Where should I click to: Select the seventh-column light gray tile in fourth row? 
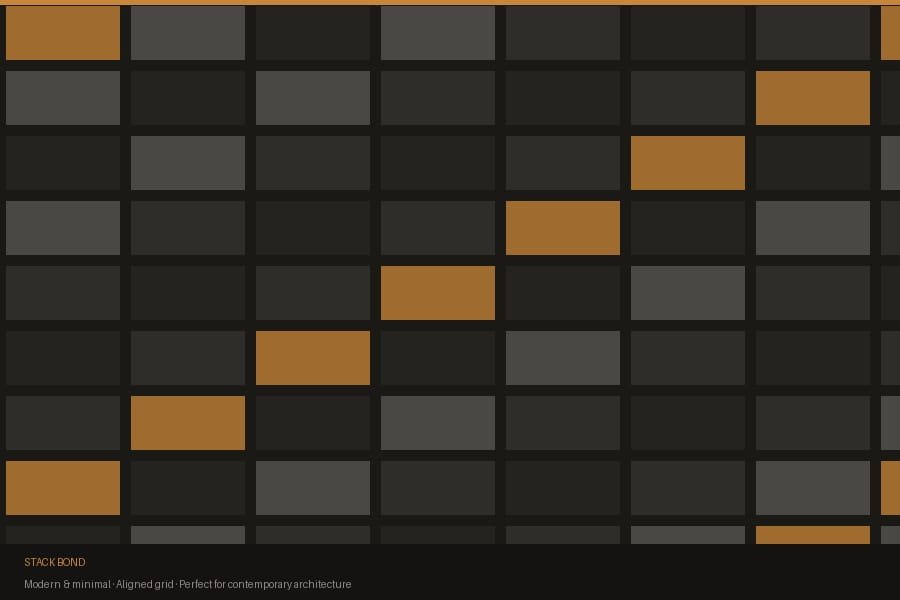tap(812, 228)
